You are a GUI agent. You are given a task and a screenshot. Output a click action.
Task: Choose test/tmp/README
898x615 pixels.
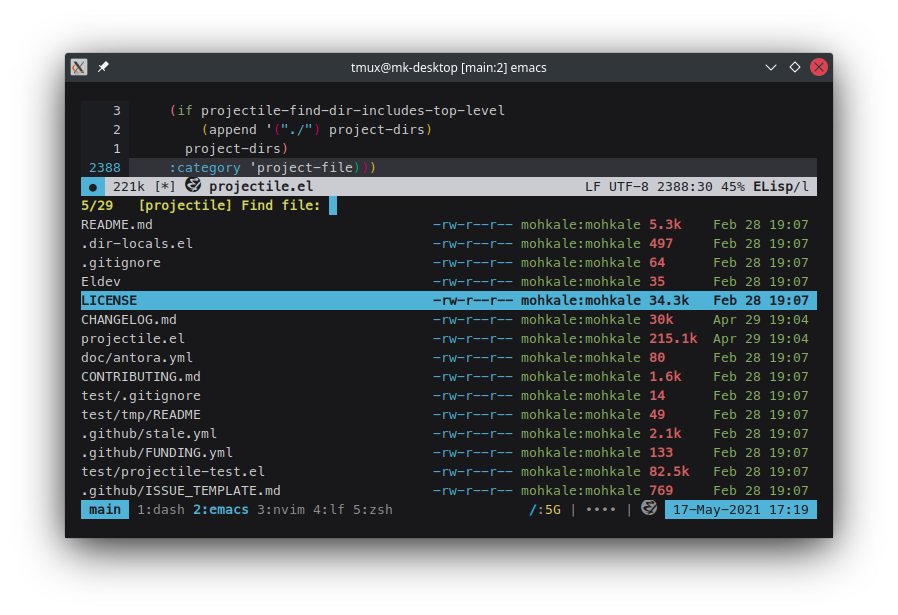(449, 415)
